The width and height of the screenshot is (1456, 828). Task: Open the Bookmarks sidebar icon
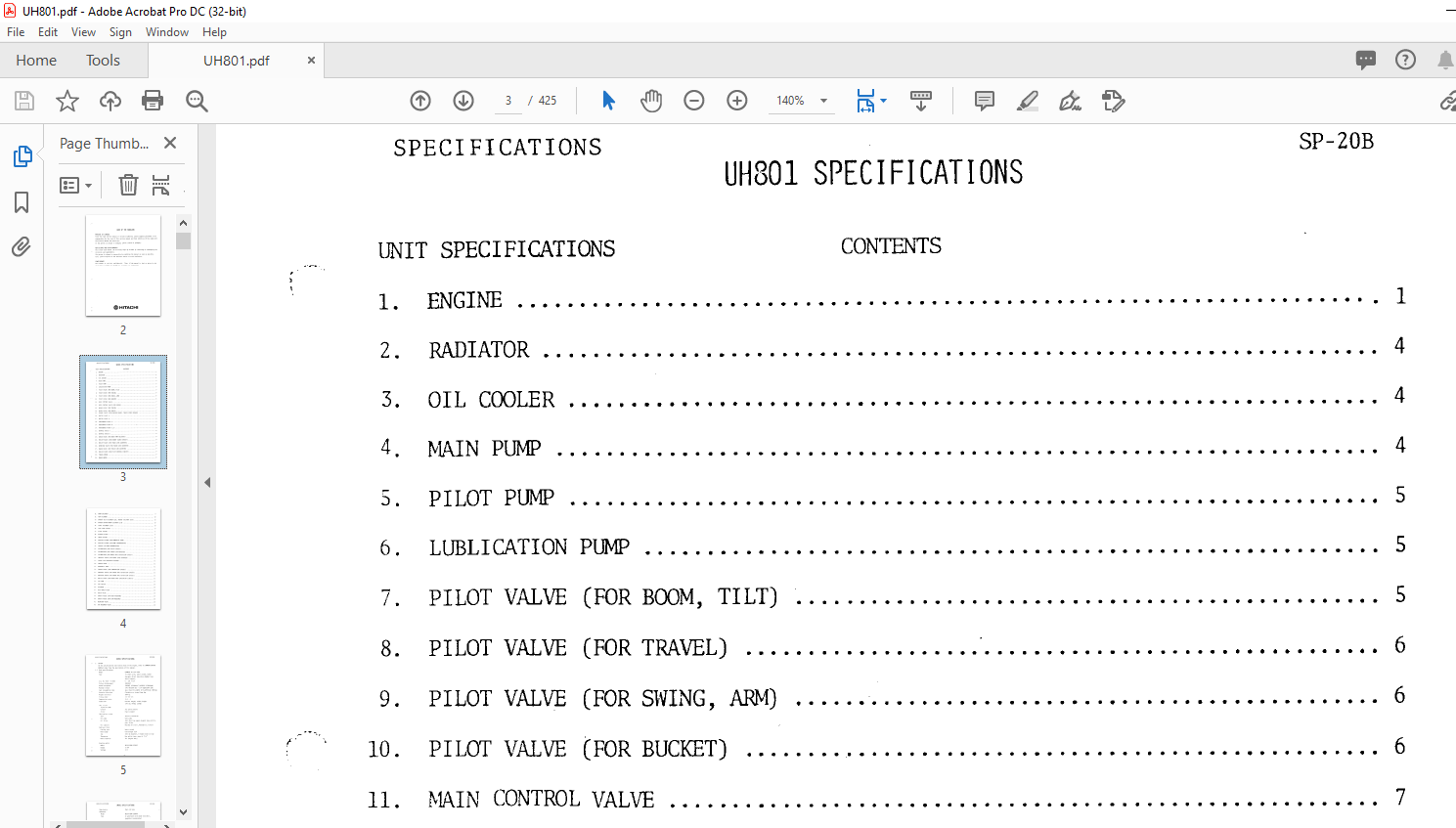[x=22, y=202]
